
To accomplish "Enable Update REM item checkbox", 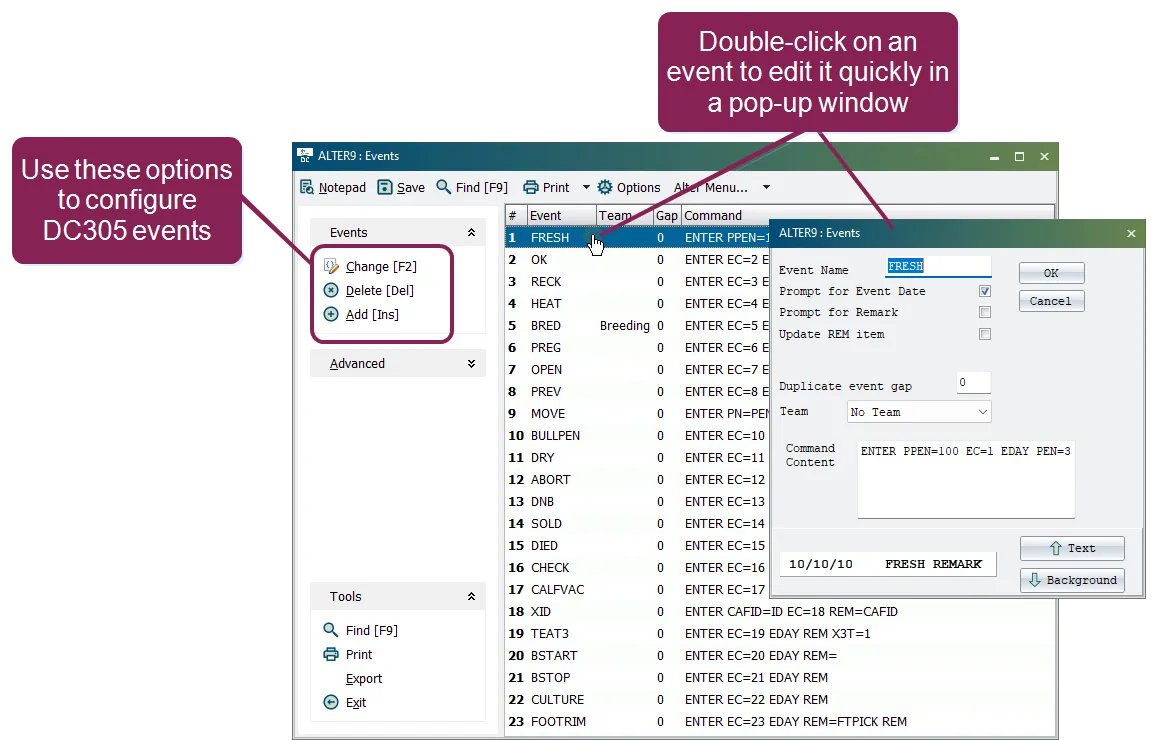I will click(984, 334).
